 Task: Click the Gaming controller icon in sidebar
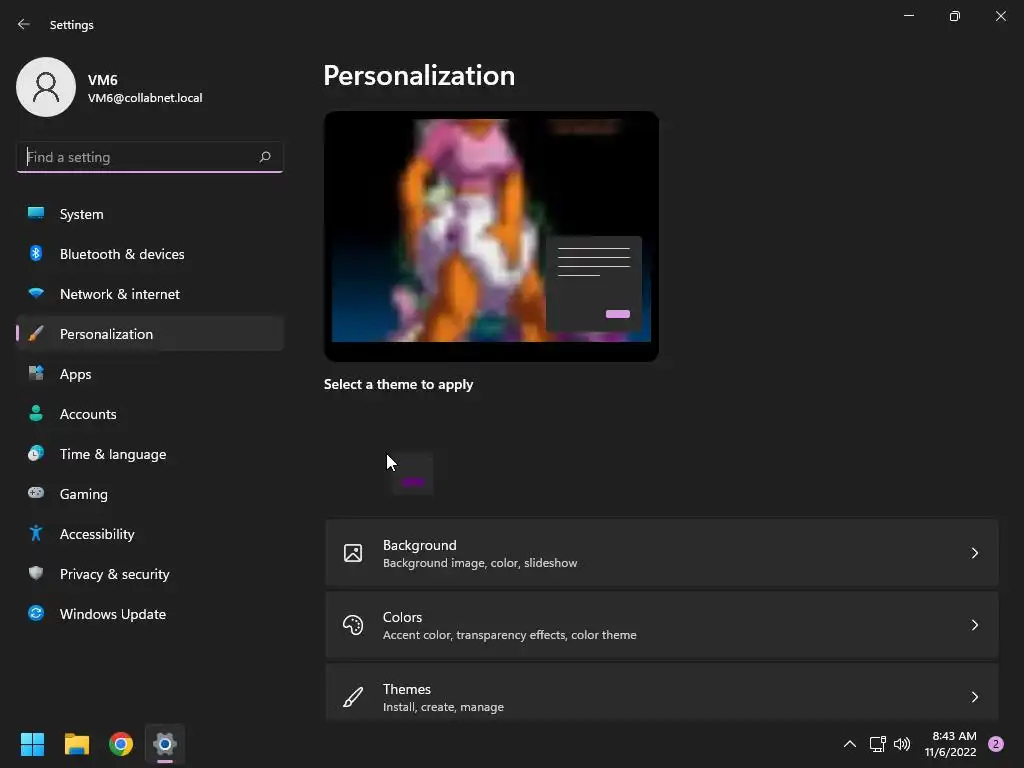pyautogui.click(x=36, y=493)
